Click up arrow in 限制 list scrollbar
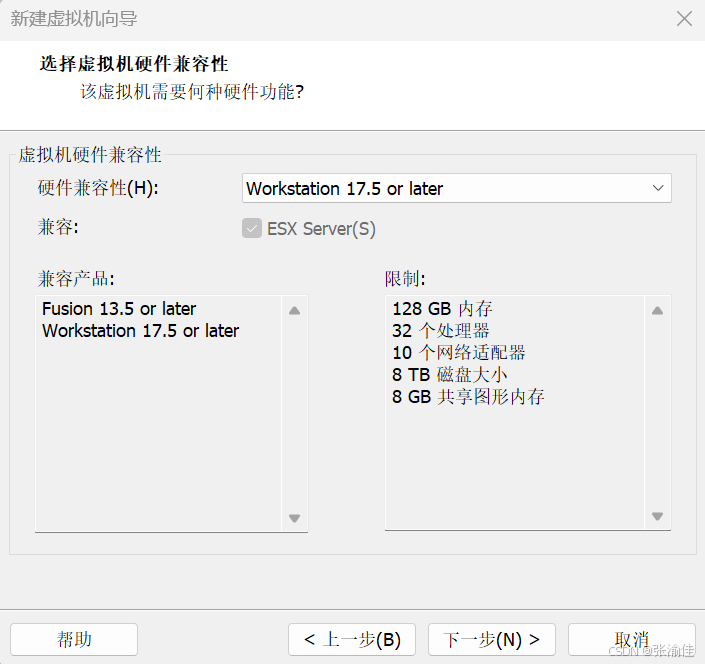The image size is (705, 664). tap(657, 310)
